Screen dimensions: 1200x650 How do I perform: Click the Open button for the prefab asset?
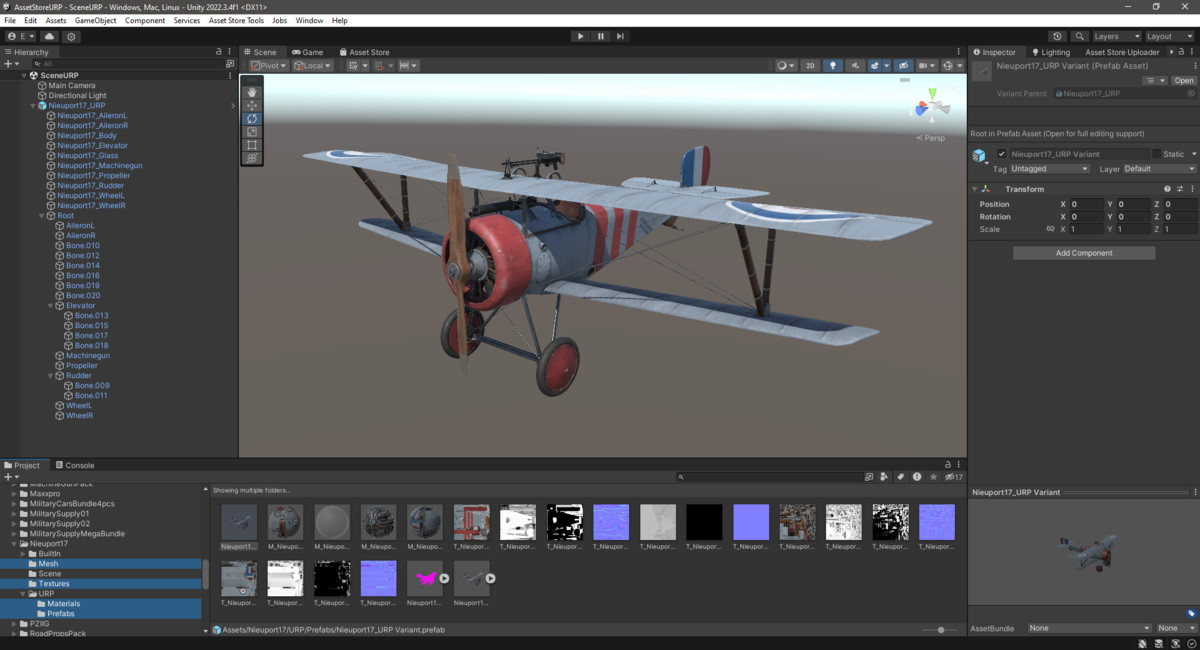[1184, 80]
